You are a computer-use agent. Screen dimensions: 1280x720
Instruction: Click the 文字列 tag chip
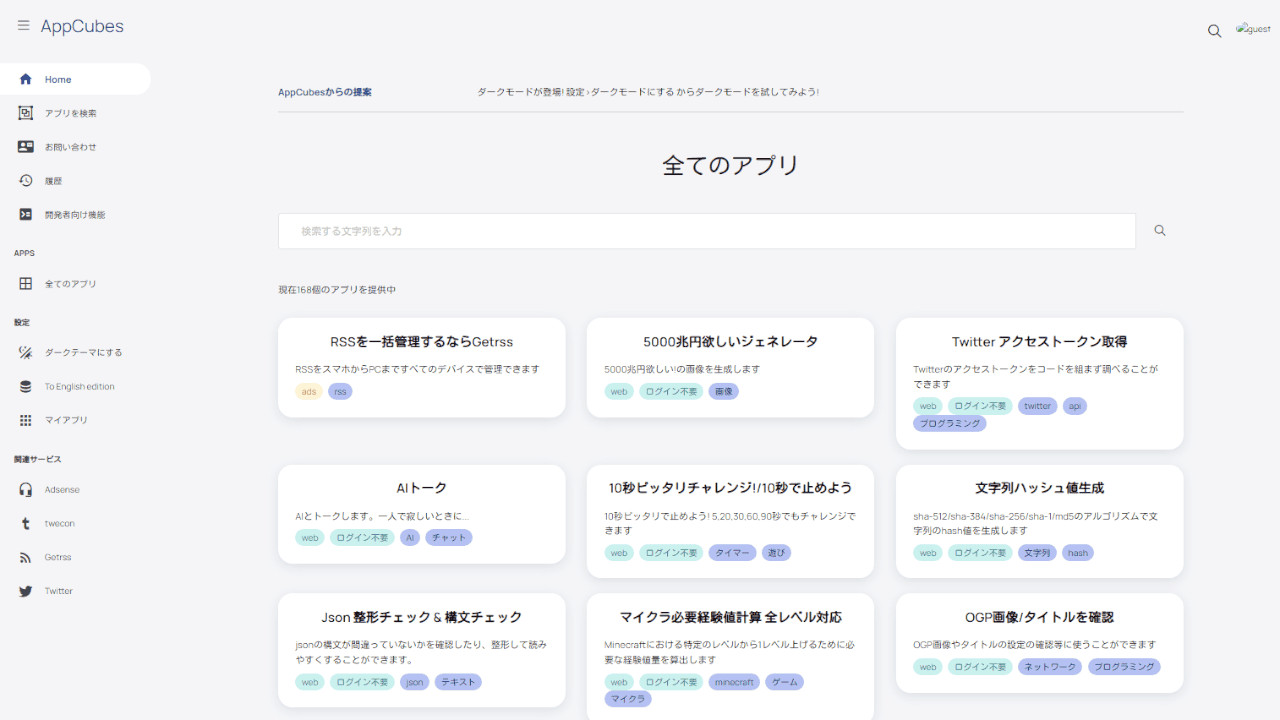coord(1037,553)
